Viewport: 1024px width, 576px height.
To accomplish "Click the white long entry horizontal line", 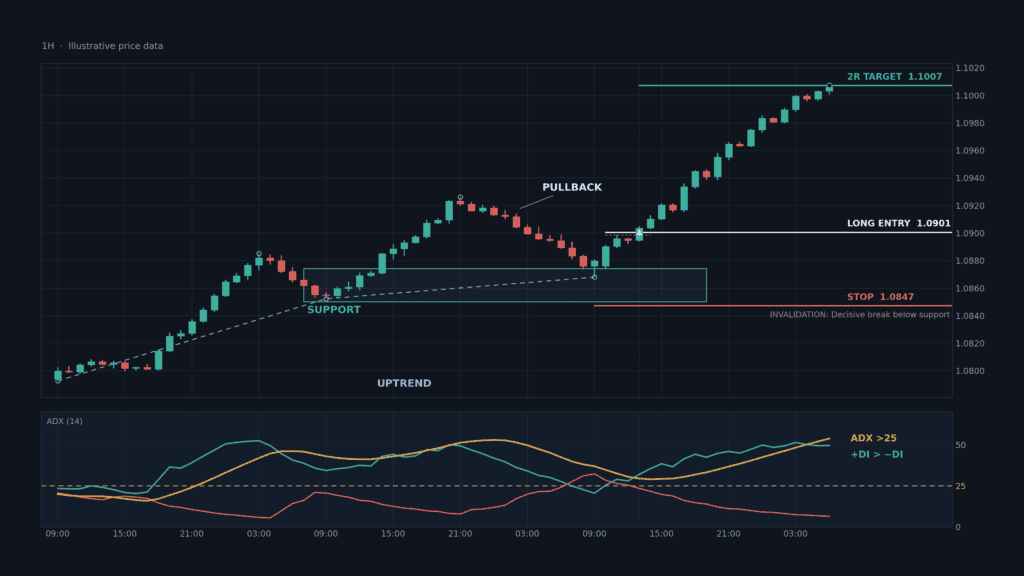I will (x=778, y=232).
